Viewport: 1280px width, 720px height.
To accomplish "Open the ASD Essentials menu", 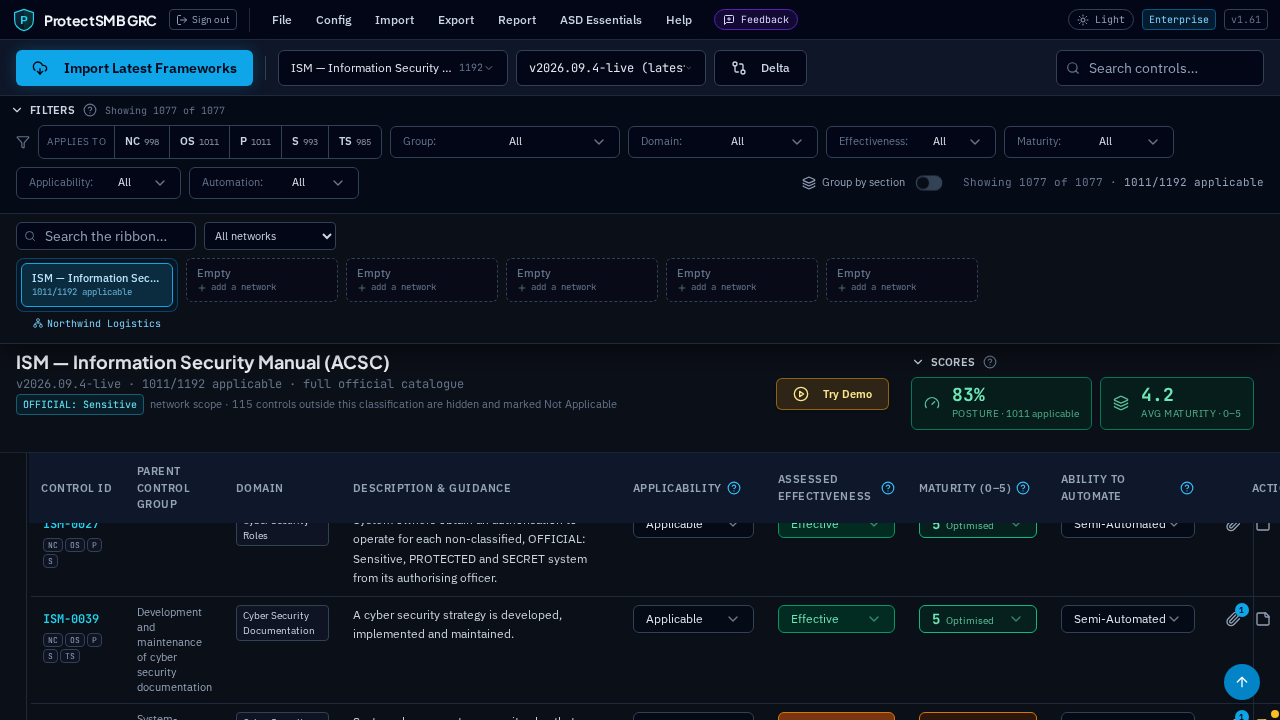I will pyautogui.click(x=601, y=20).
